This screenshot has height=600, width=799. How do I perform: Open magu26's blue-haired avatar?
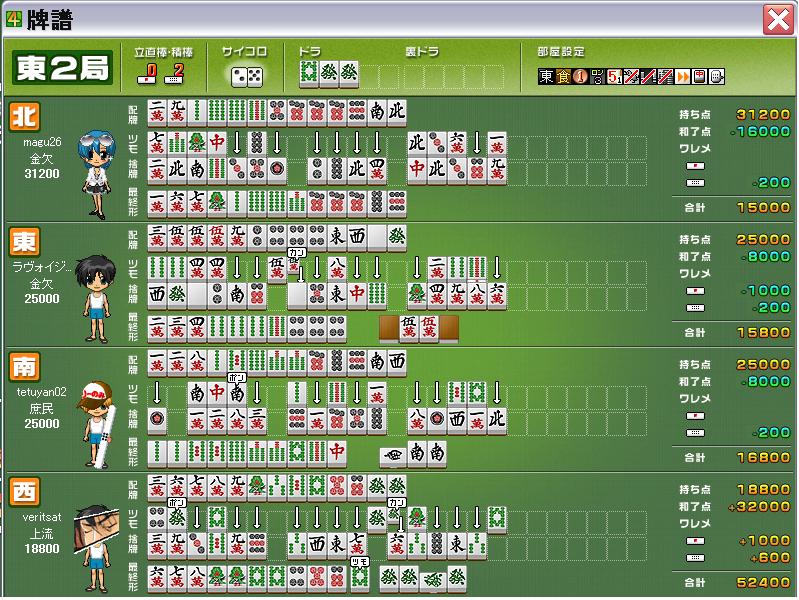pyautogui.click(x=98, y=170)
